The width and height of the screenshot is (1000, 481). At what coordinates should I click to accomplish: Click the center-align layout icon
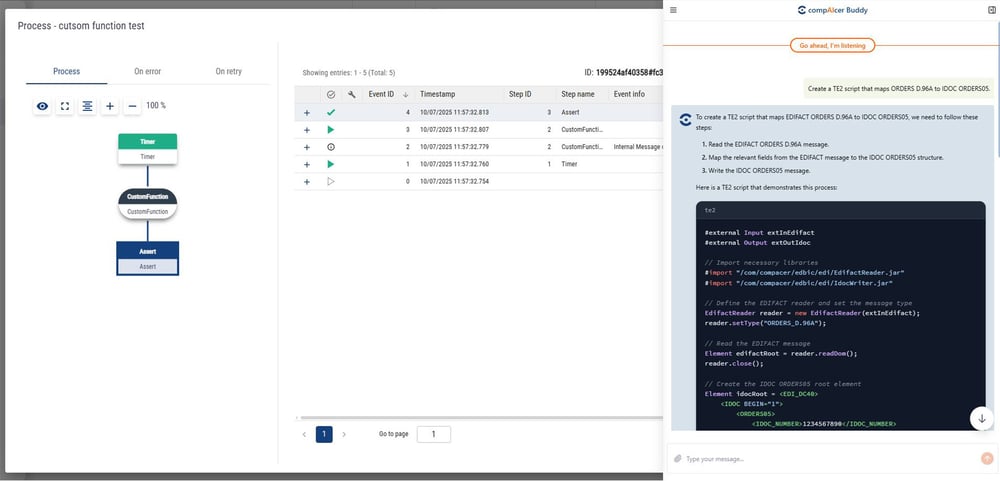pyautogui.click(x=88, y=106)
